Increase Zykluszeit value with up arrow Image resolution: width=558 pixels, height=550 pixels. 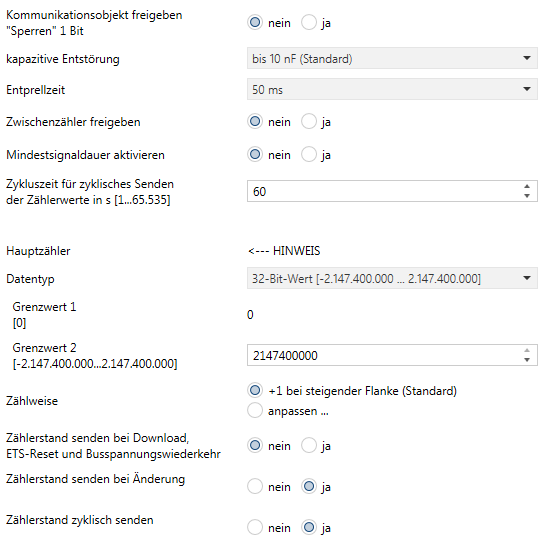527,186
